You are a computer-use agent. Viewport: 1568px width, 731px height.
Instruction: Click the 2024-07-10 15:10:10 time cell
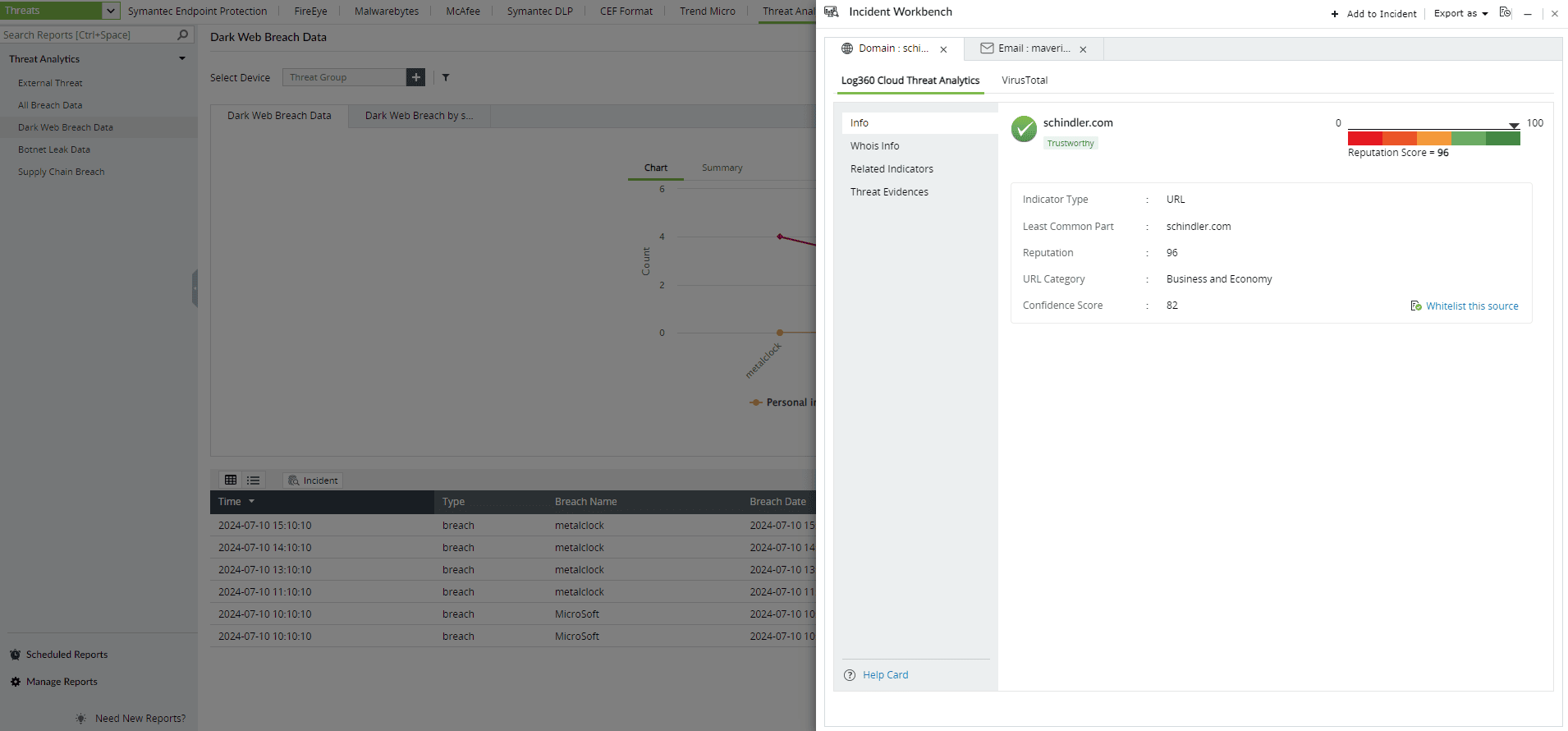[x=265, y=526]
